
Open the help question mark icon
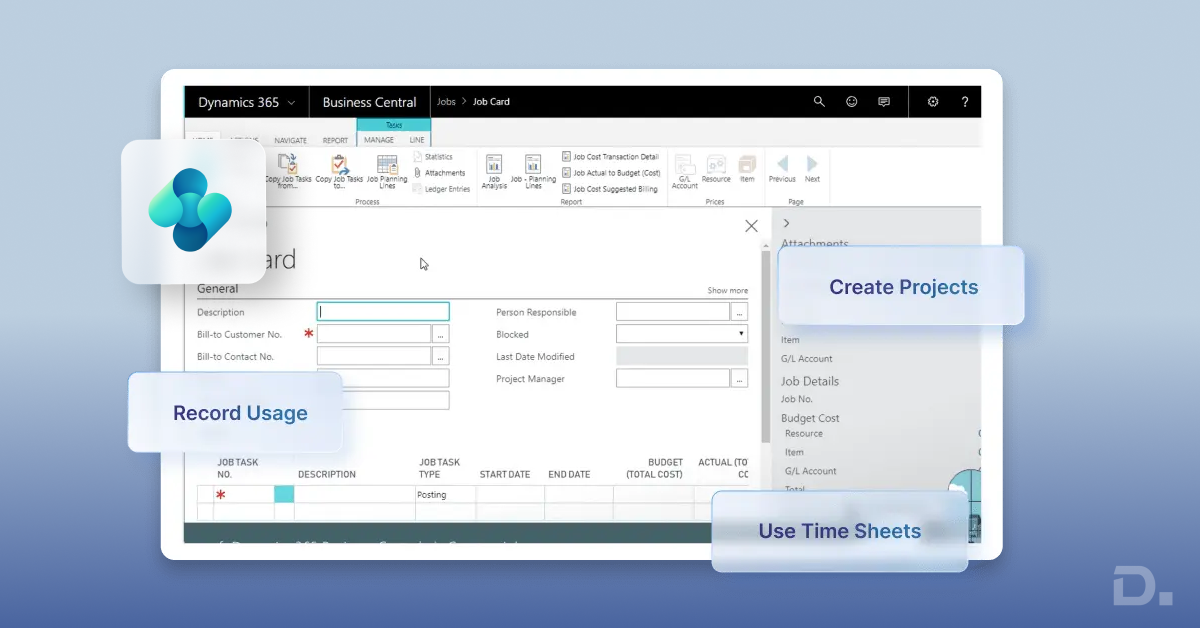pos(965,102)
